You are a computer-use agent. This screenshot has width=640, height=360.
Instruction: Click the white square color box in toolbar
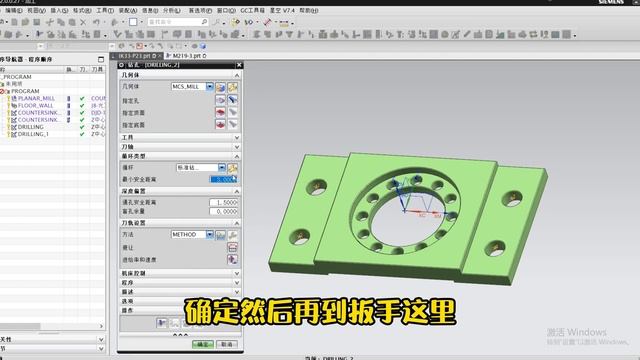tap(133, 22)
